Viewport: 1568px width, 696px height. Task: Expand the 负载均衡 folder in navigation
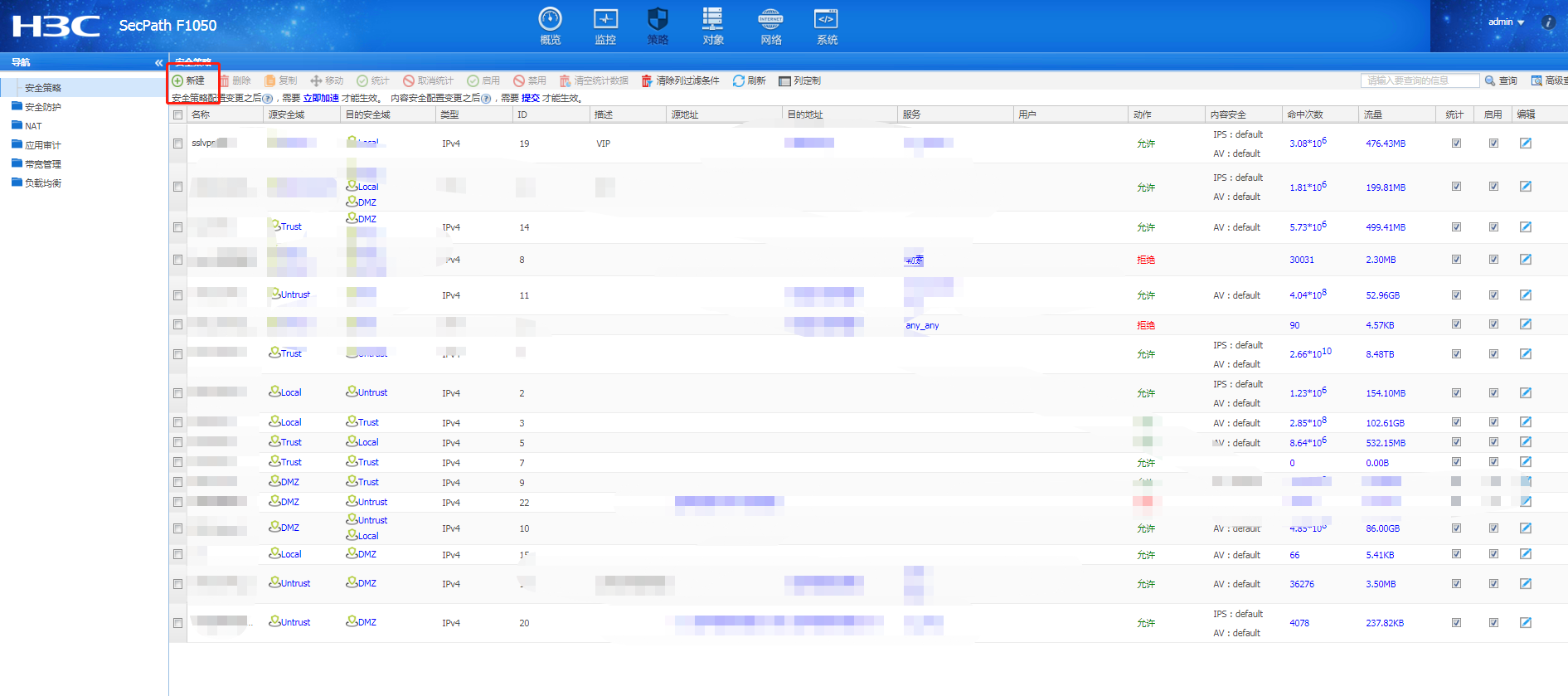(x=36, y=183)
